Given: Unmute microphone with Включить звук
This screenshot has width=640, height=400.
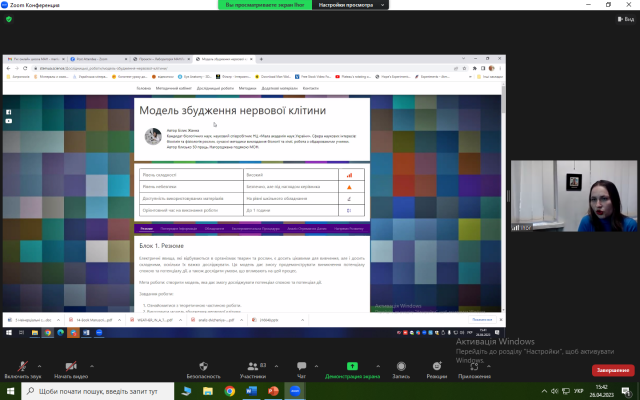Looking at the screenshot, I should point(23,370).
